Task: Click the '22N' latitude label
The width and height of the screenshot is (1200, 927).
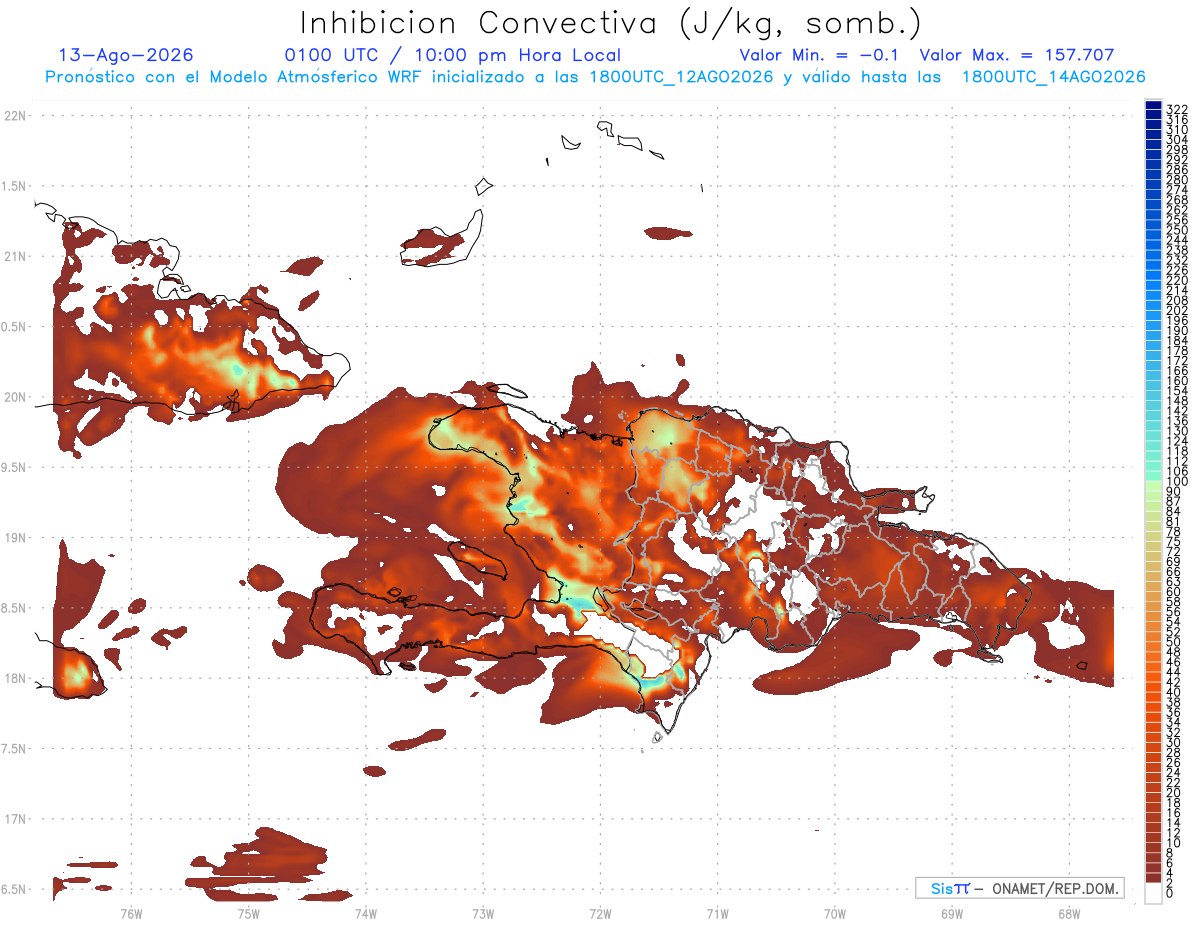Action: pyautogui.click(x=15, y=115)
